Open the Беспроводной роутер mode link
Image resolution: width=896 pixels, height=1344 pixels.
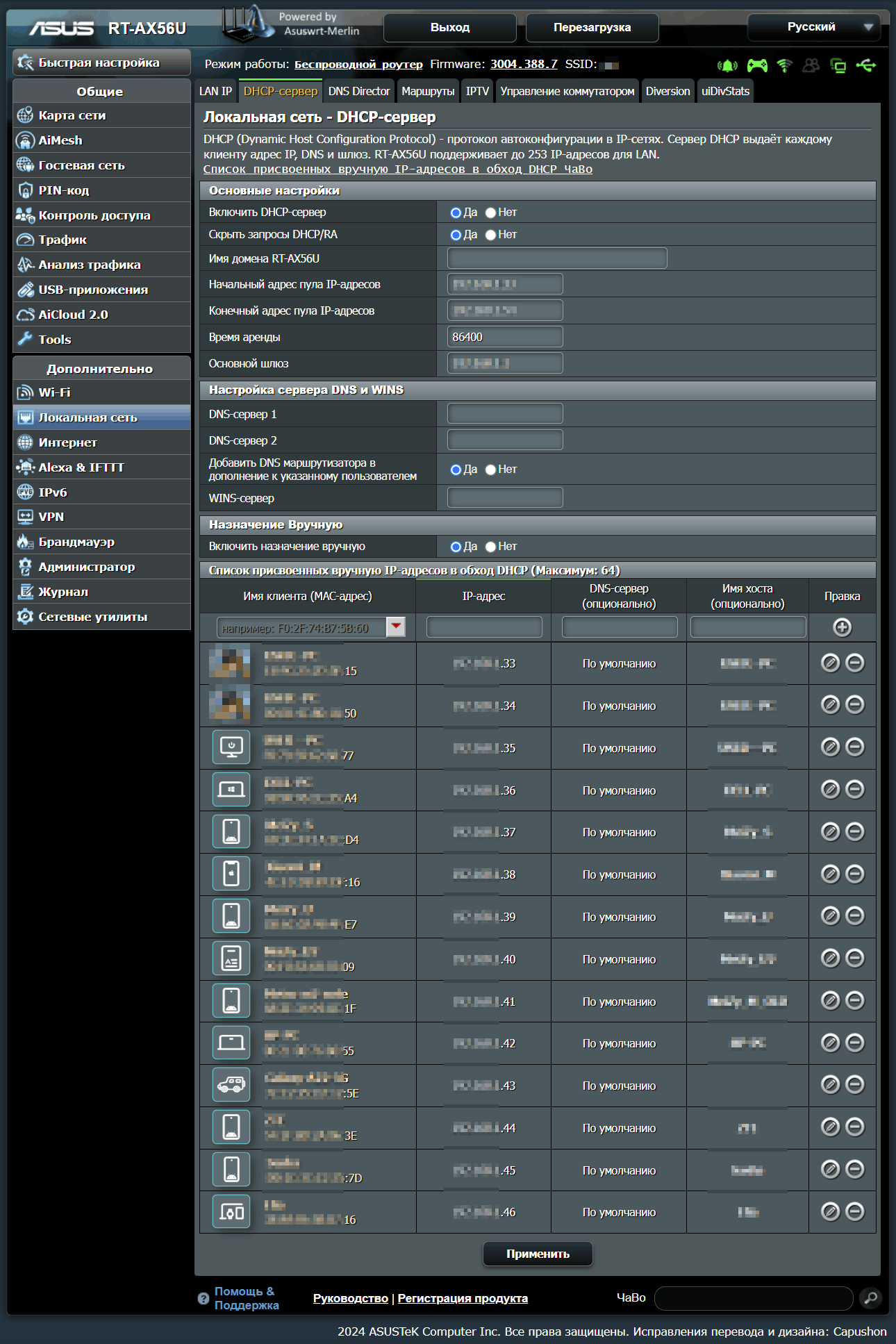(358, 65)
